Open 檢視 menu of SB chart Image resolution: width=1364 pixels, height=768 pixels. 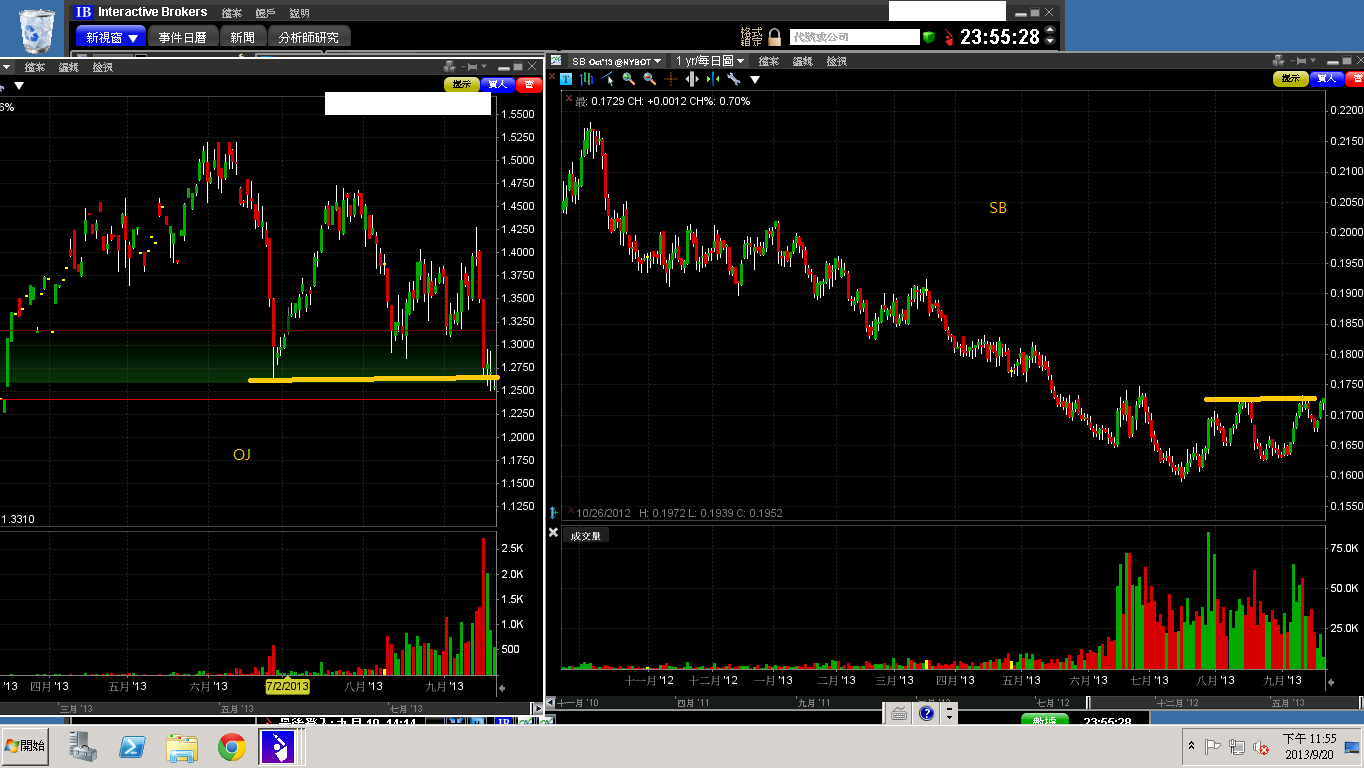pyautogui.click(x=836, y=61)
